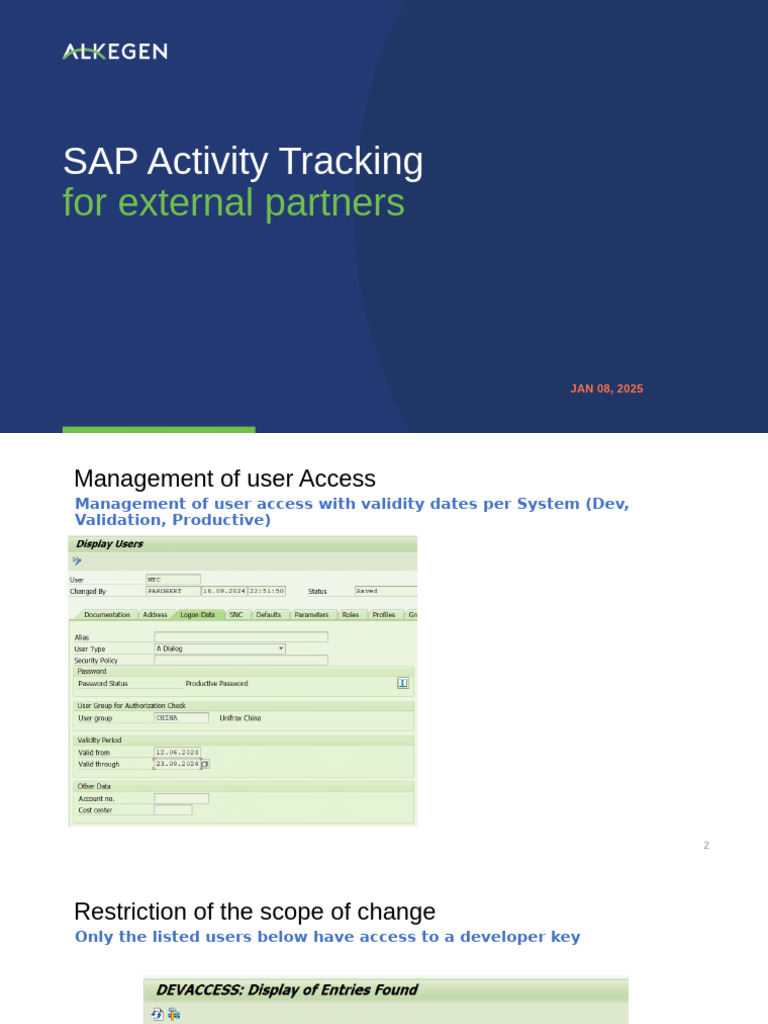This screenshot has width=768, height=1024.
Task: Click the password info icon
Action: click(403, 683)
